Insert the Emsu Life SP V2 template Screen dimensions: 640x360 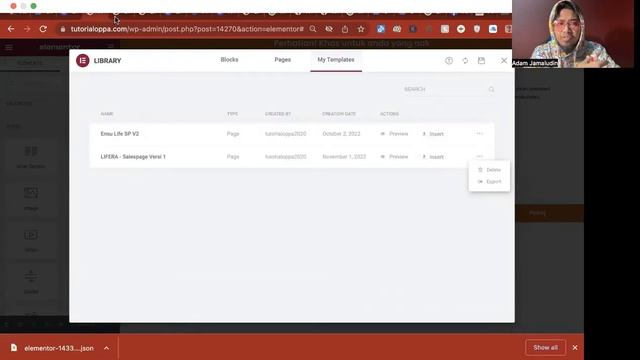tap(433, 134)
